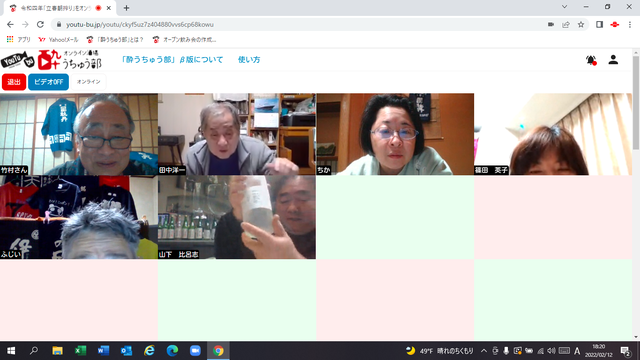Select 田中洋一 video tile
The image size is (640, 360).
click(x=237, y=134)
